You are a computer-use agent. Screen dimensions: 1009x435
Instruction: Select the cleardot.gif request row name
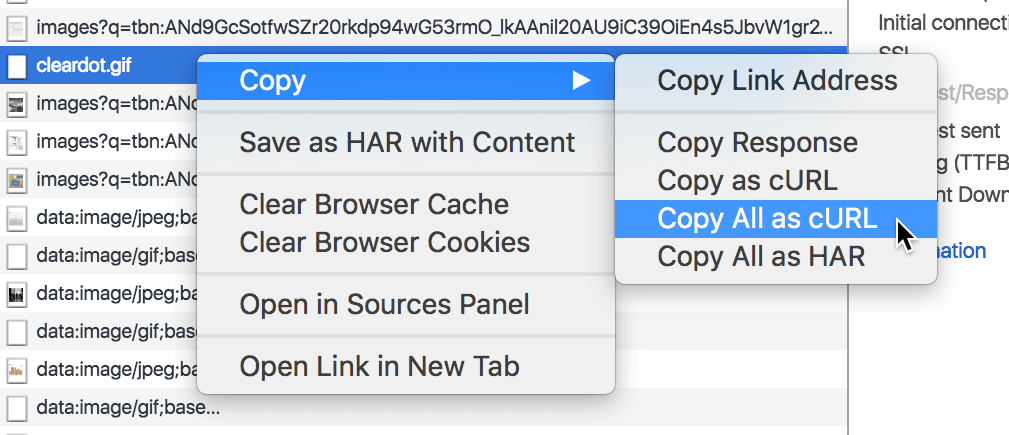click(84, 67)
